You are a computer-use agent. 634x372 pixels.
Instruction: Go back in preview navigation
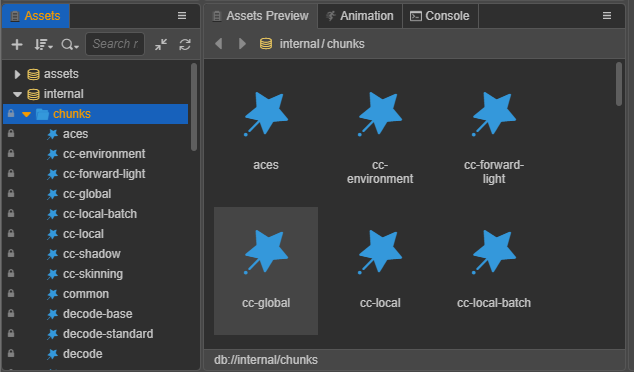click(219, 43)
